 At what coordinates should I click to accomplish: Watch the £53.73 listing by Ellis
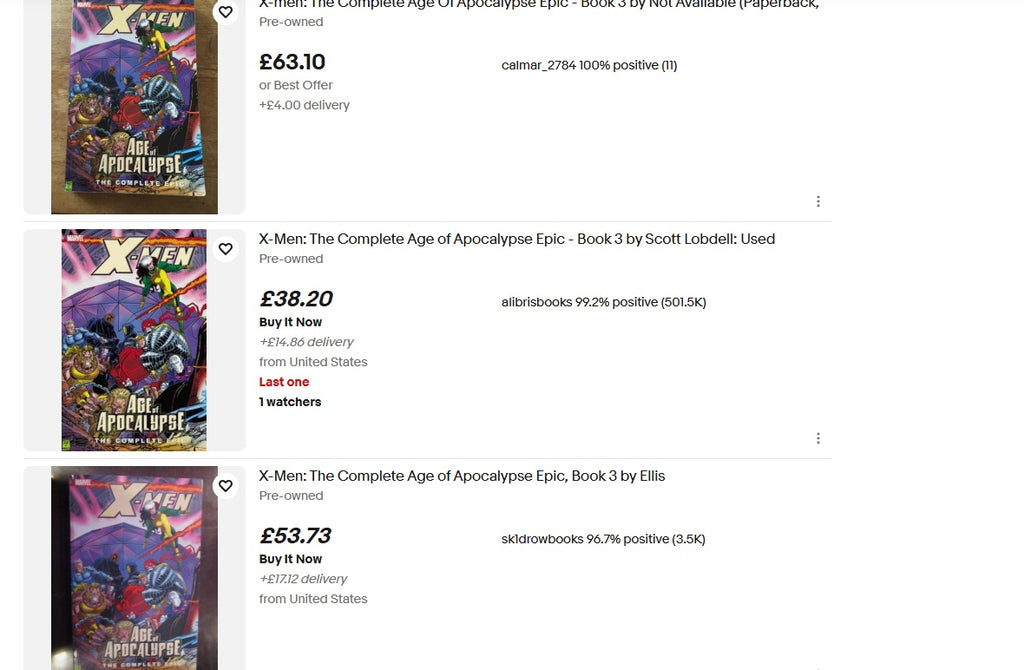226,486
